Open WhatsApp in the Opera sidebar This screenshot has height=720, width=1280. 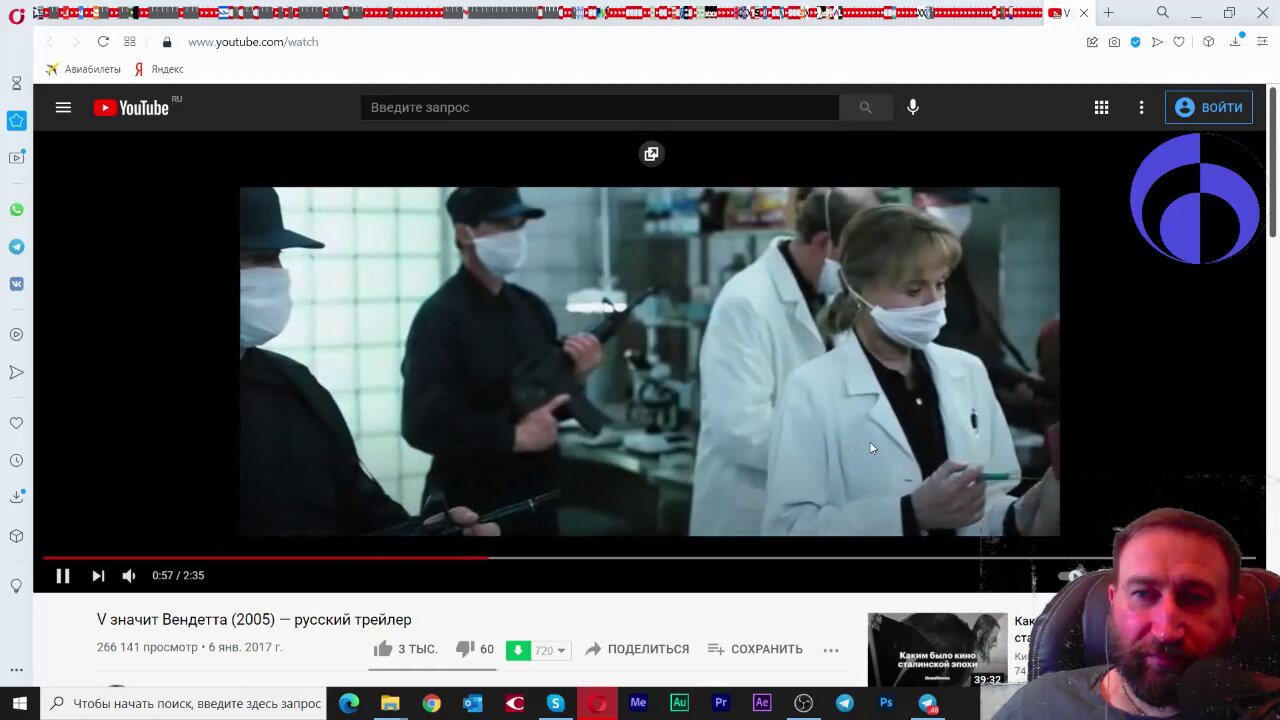[x=16, y=210]
